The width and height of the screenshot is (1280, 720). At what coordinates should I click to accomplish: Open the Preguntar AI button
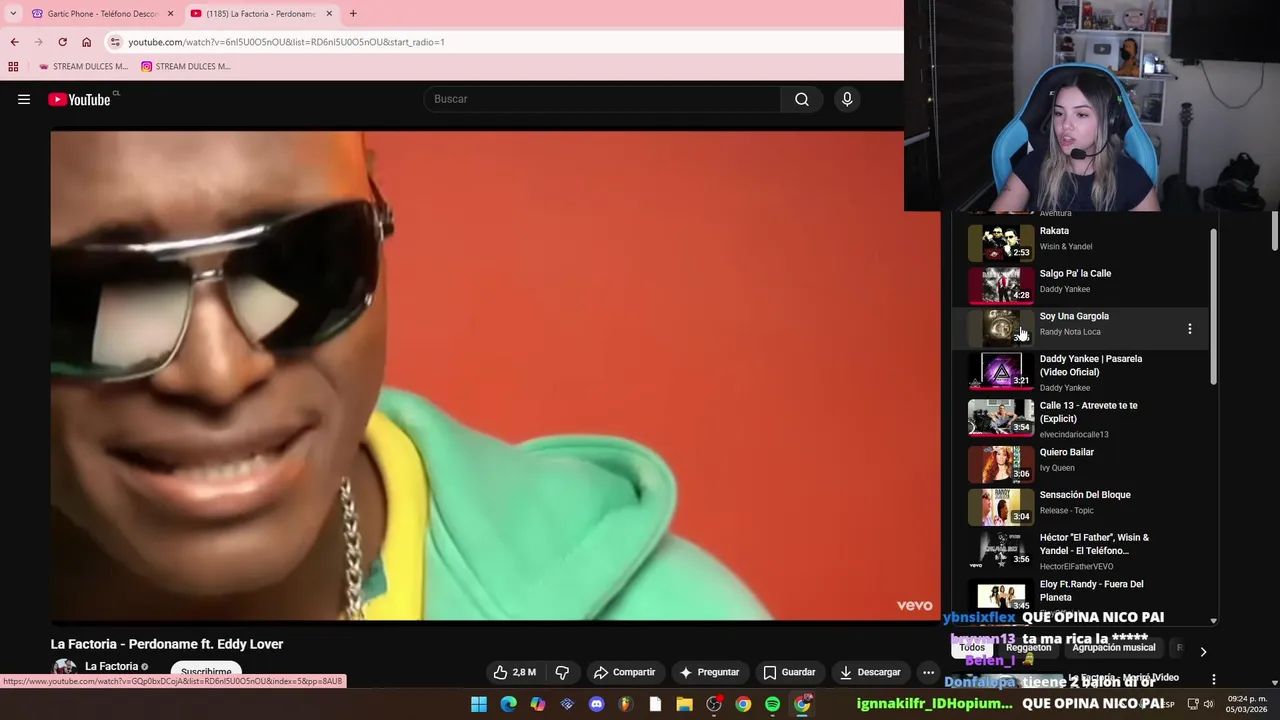coord(709,672)
